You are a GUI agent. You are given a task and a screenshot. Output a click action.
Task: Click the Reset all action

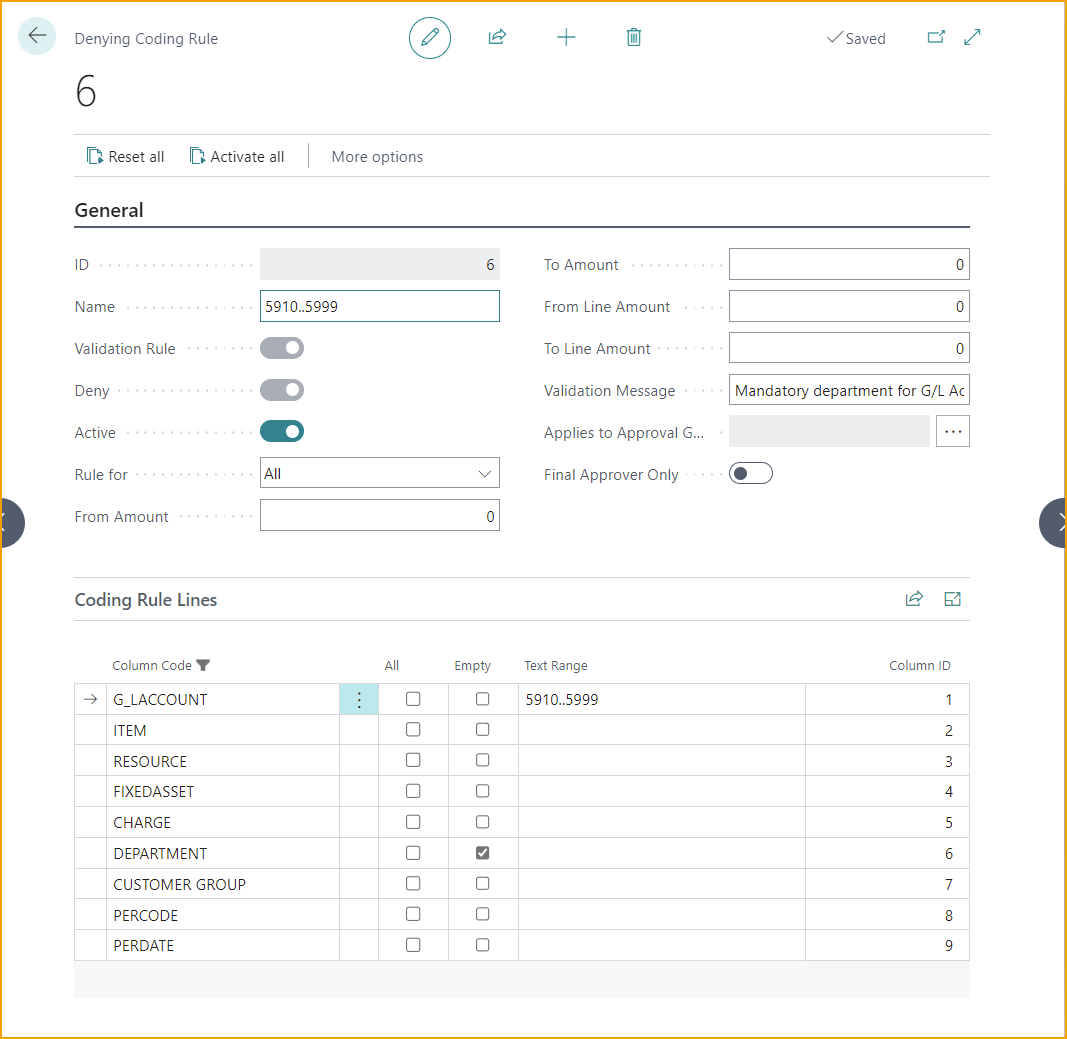pos(126,157)
